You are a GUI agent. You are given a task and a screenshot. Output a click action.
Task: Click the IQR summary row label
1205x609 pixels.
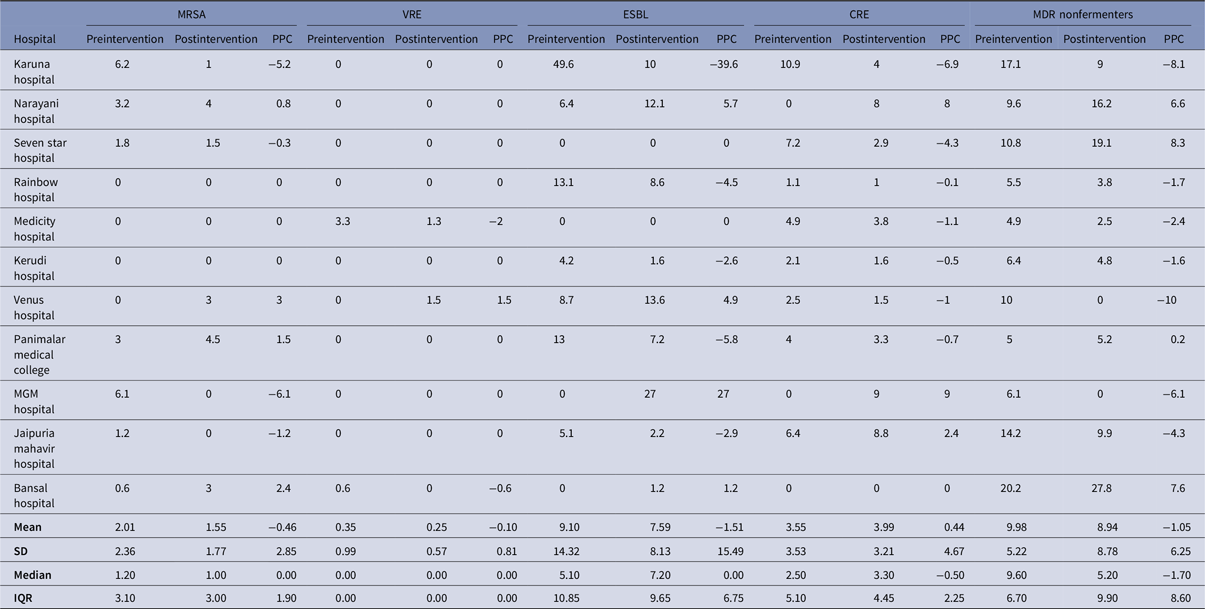coord(24,598)
